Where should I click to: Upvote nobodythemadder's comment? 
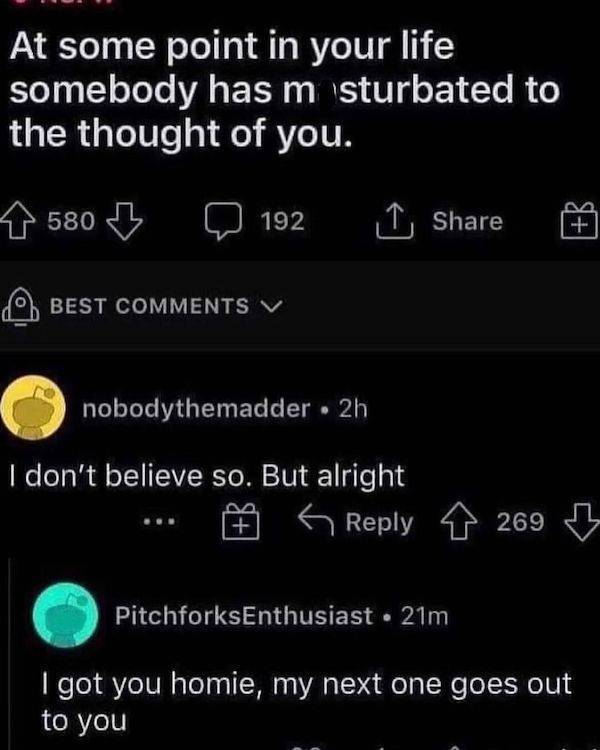459,521
